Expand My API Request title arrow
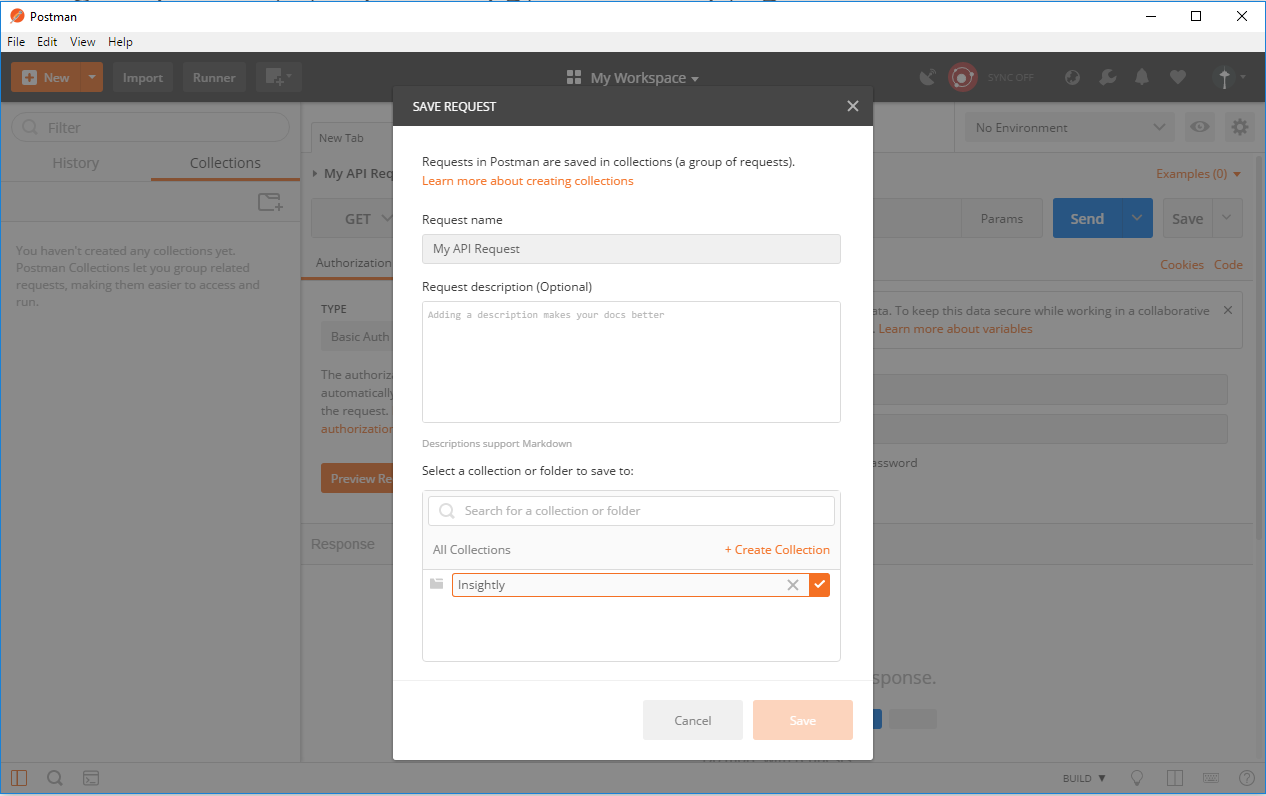 315,174
